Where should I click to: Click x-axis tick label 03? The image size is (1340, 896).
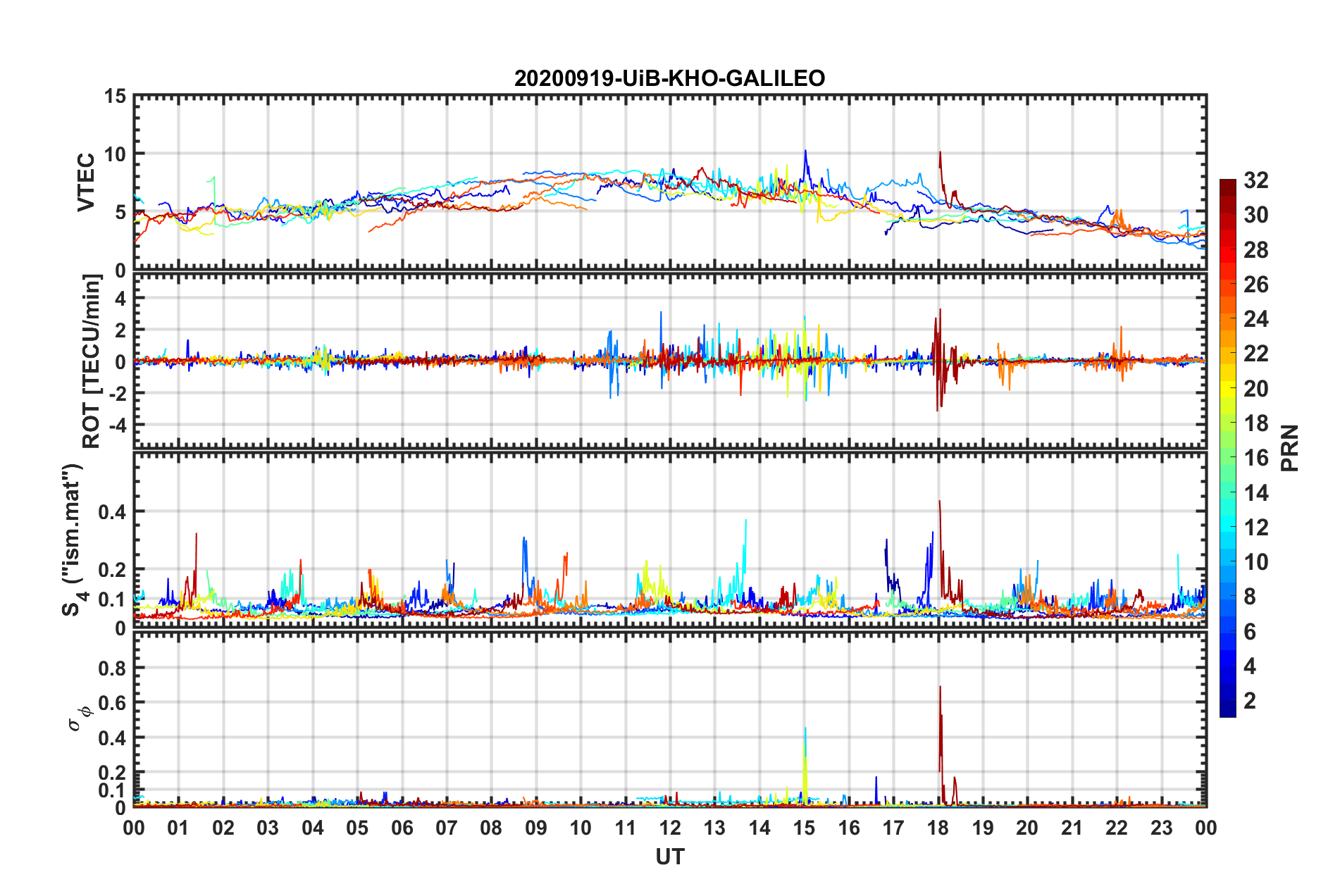pos(268,828)
